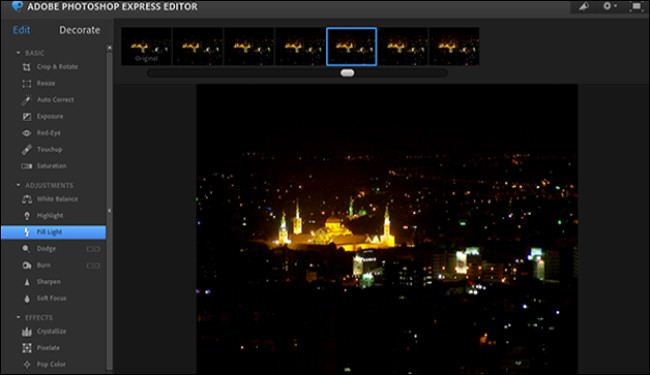The height and width of the screenshot is (375, 650).
Task: Click the Photoshop Express logo icon
Action: [x=17, y=6]
